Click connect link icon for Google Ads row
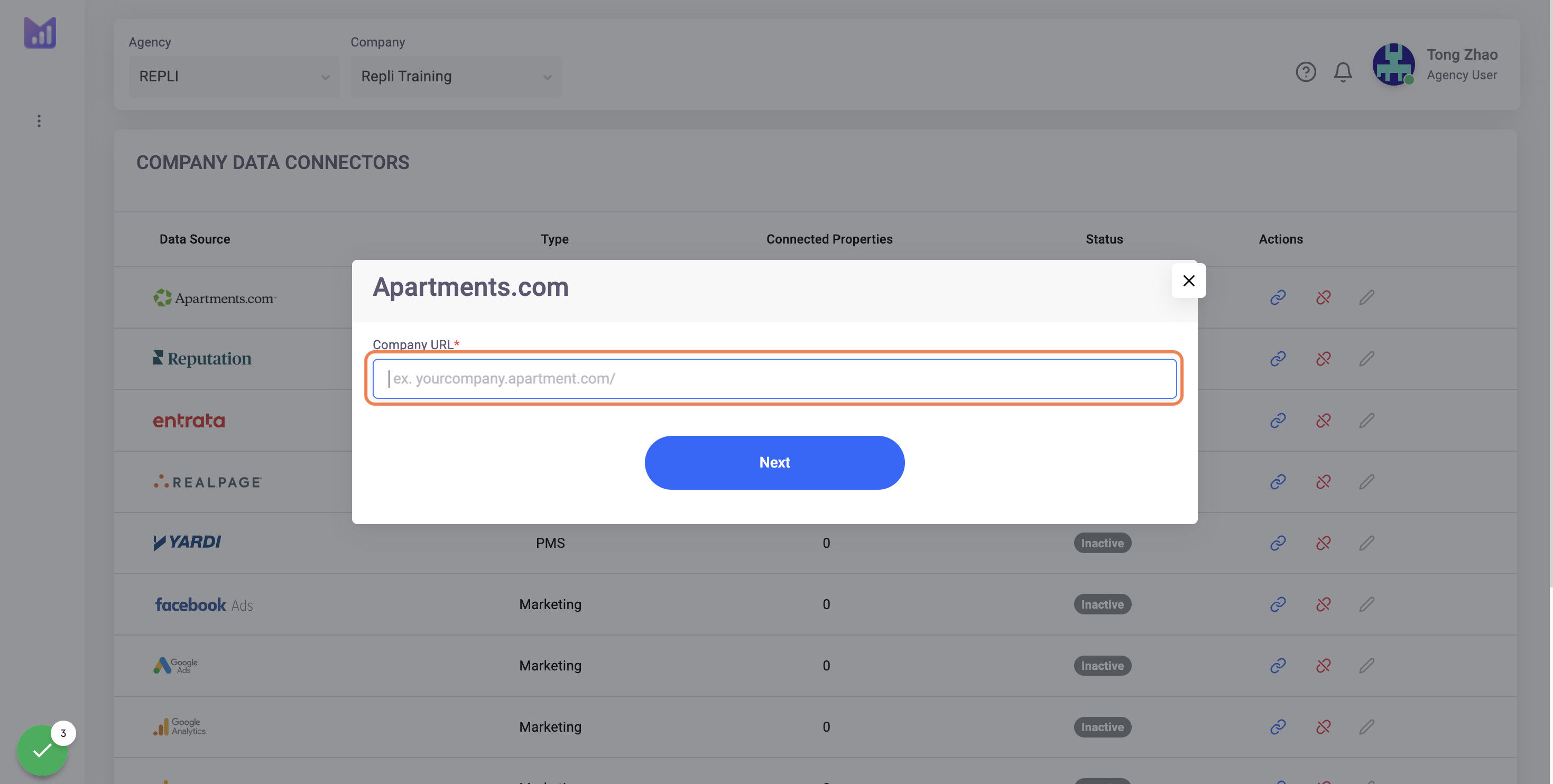The image size is (1553, 784). coord(1278,666)
